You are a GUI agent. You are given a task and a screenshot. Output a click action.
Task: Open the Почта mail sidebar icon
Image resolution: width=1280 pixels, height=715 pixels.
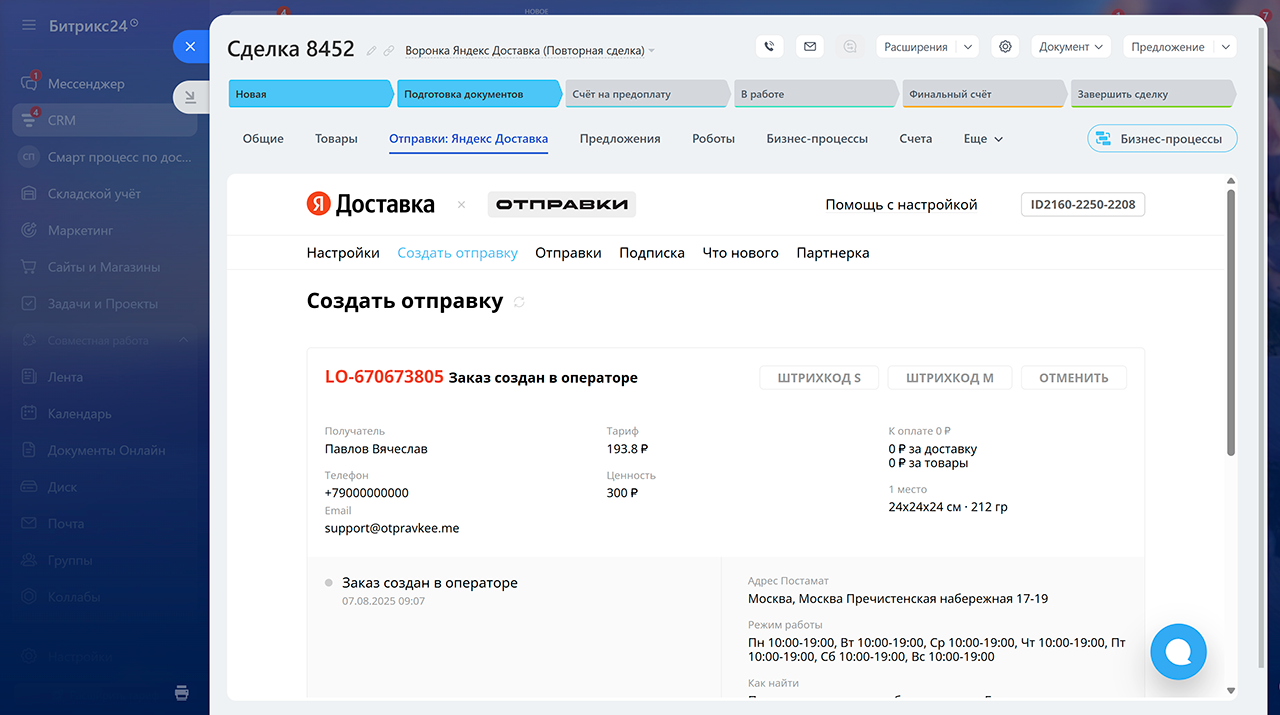29,524
